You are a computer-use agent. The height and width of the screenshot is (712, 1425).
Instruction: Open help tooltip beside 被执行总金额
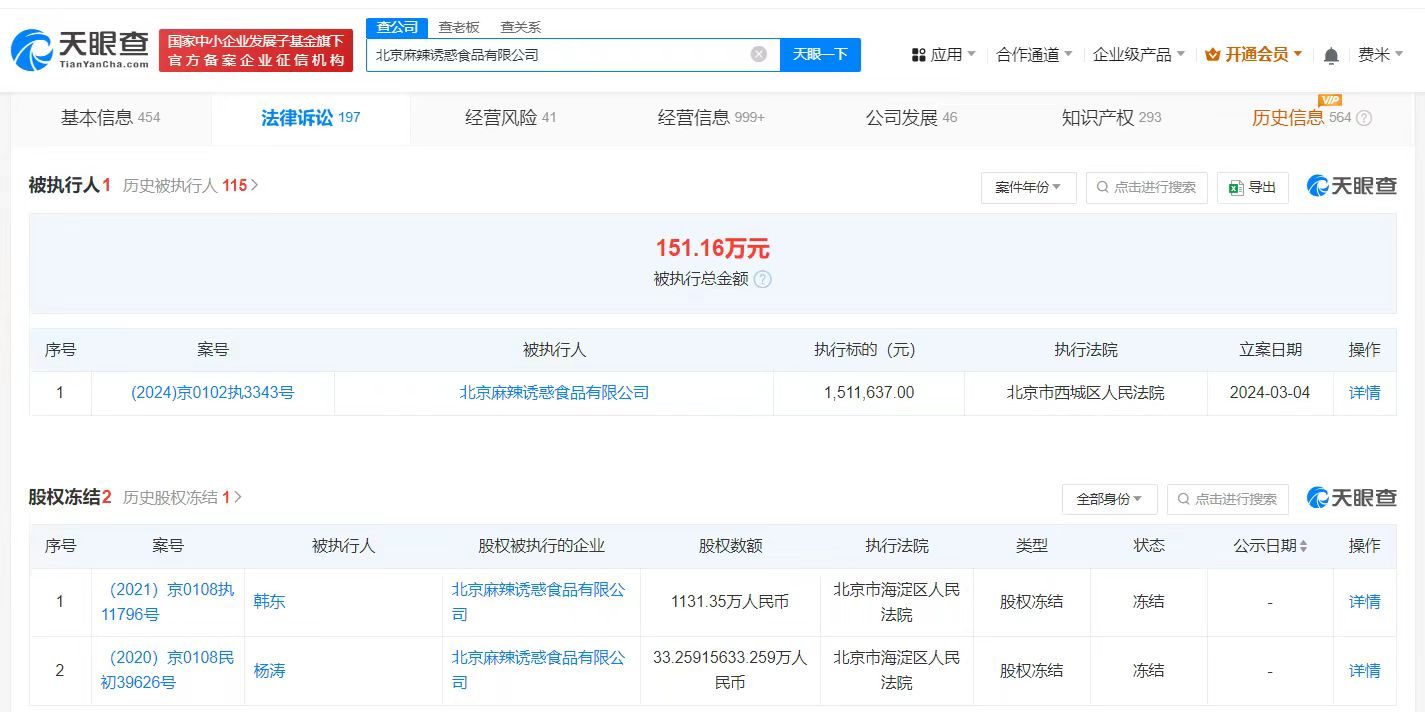(x=762, y=280)
